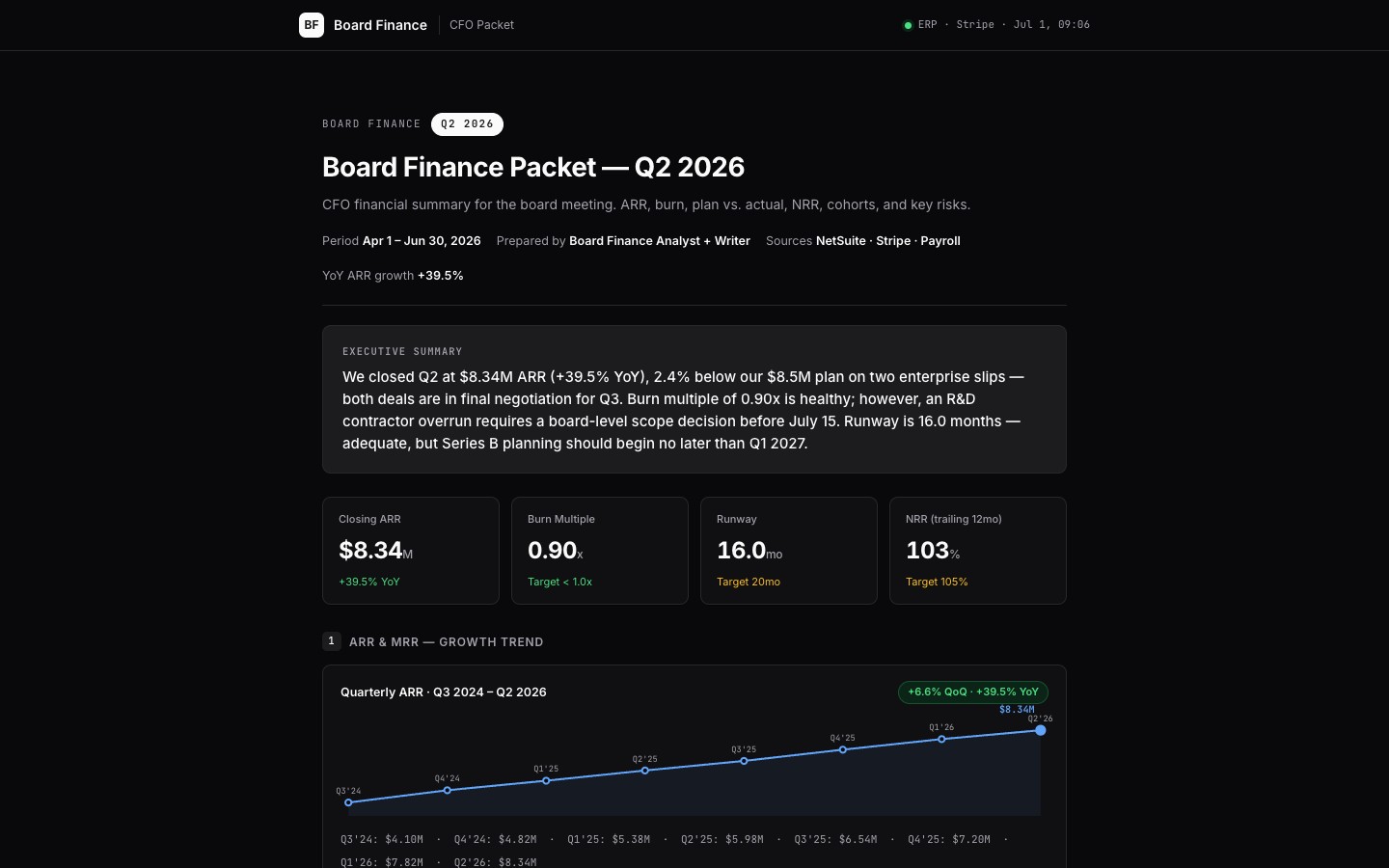Select the NRR trailing 12mo card
This screenshot has width=1389, height=868.
(x=978, y=551)
